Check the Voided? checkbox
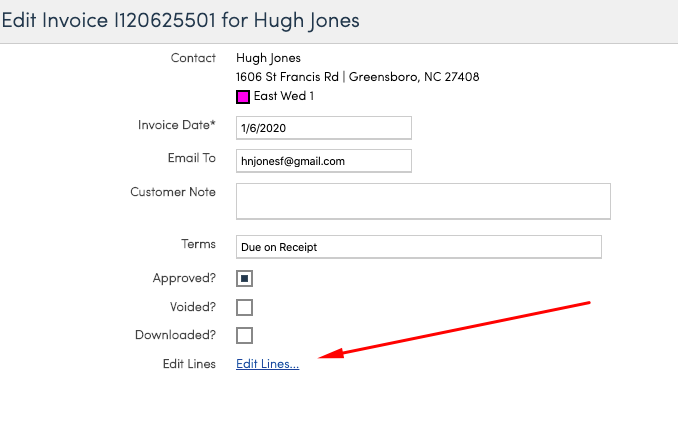 pyautogui.click(x=244, y=307)
